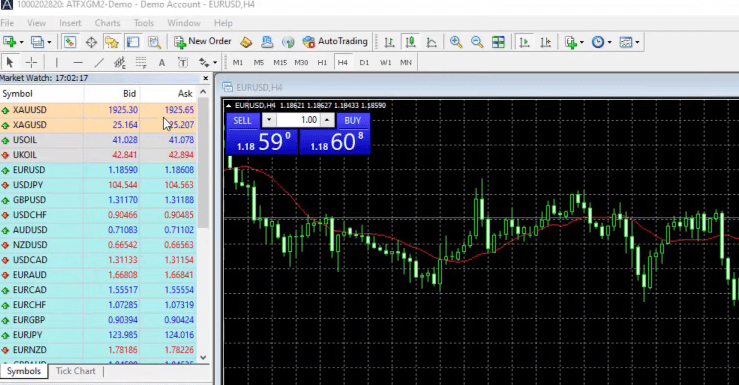Toggle the Terminal panel icon
Screen dimensions: 739x385
click(x=133, y=42)
